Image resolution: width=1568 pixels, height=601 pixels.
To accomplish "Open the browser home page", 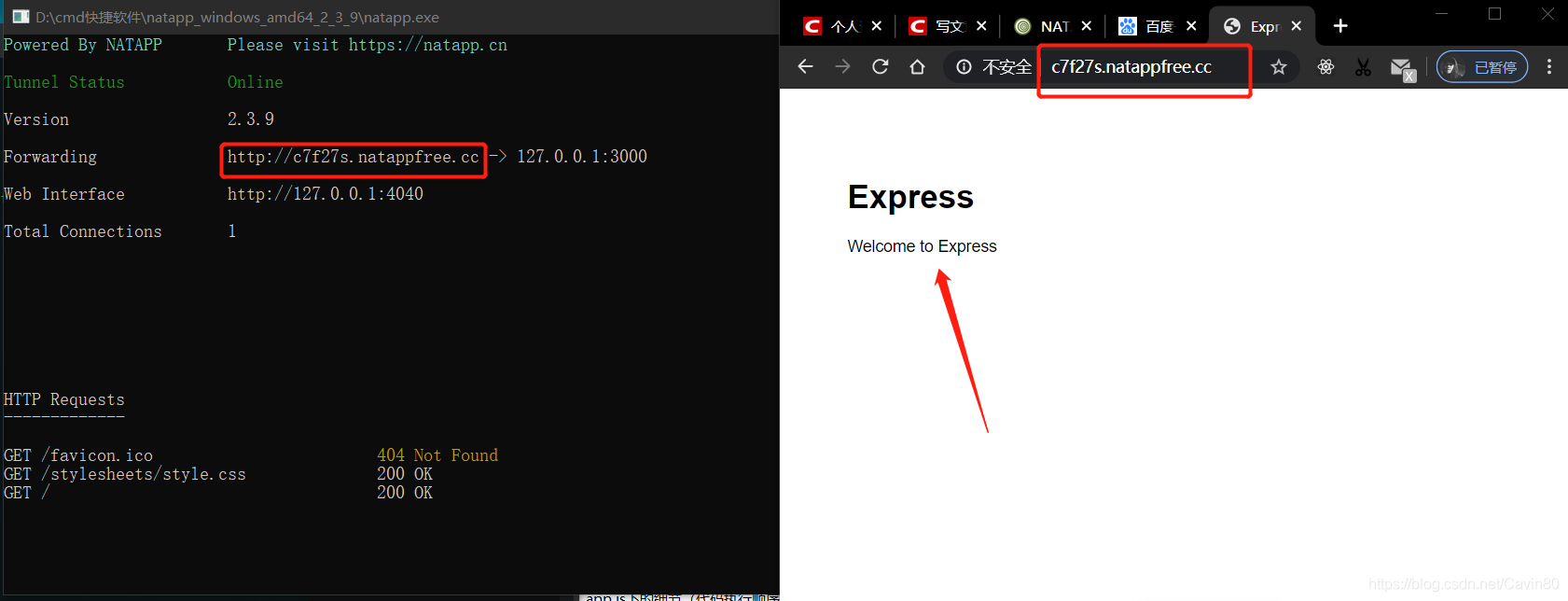I will pos(918,66).
